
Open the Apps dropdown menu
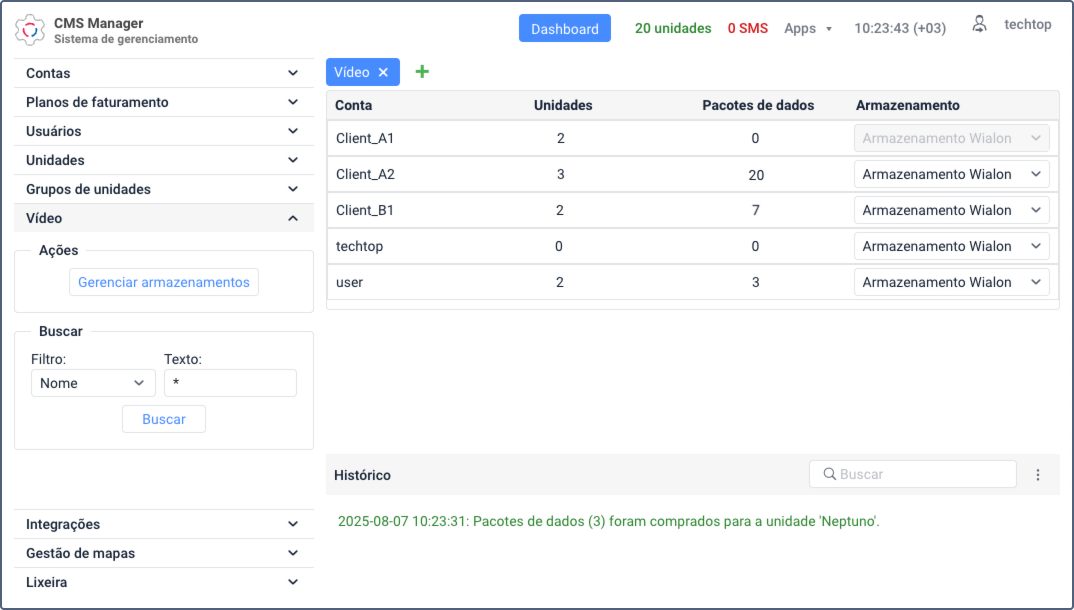coord(808,28)
